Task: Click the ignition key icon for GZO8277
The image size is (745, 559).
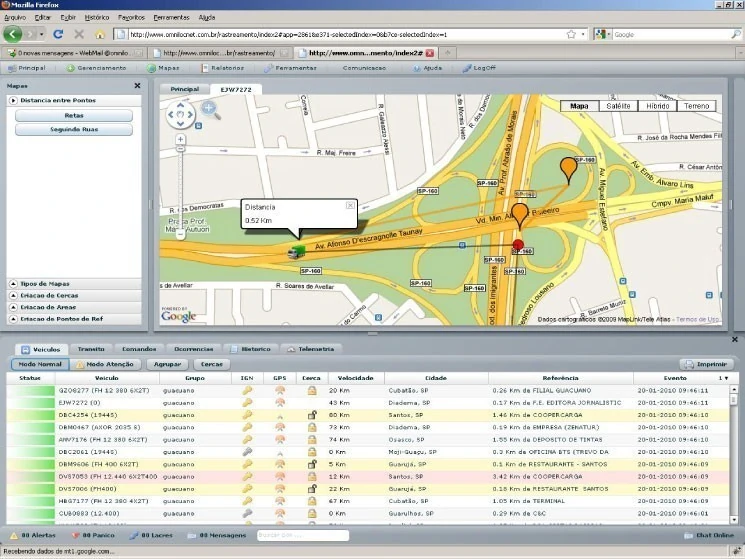Action: (x=247, y=390)
